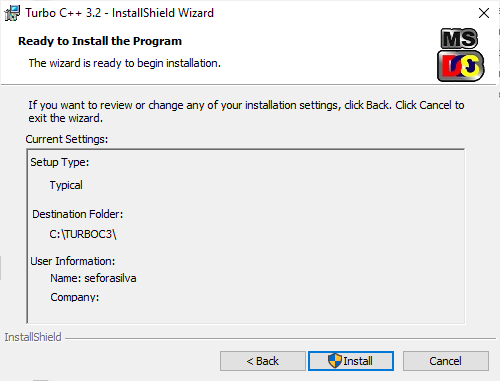Click inside the current settings summary box
Viewport: 500px width, 381px height.
pyautogui.click(x=246, y=236)
